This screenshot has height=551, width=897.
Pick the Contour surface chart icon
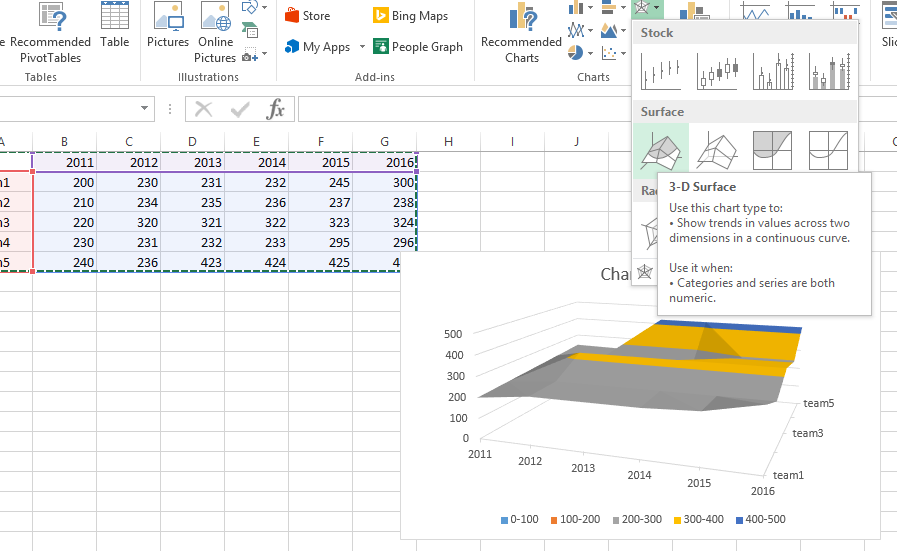click(772, 150)
